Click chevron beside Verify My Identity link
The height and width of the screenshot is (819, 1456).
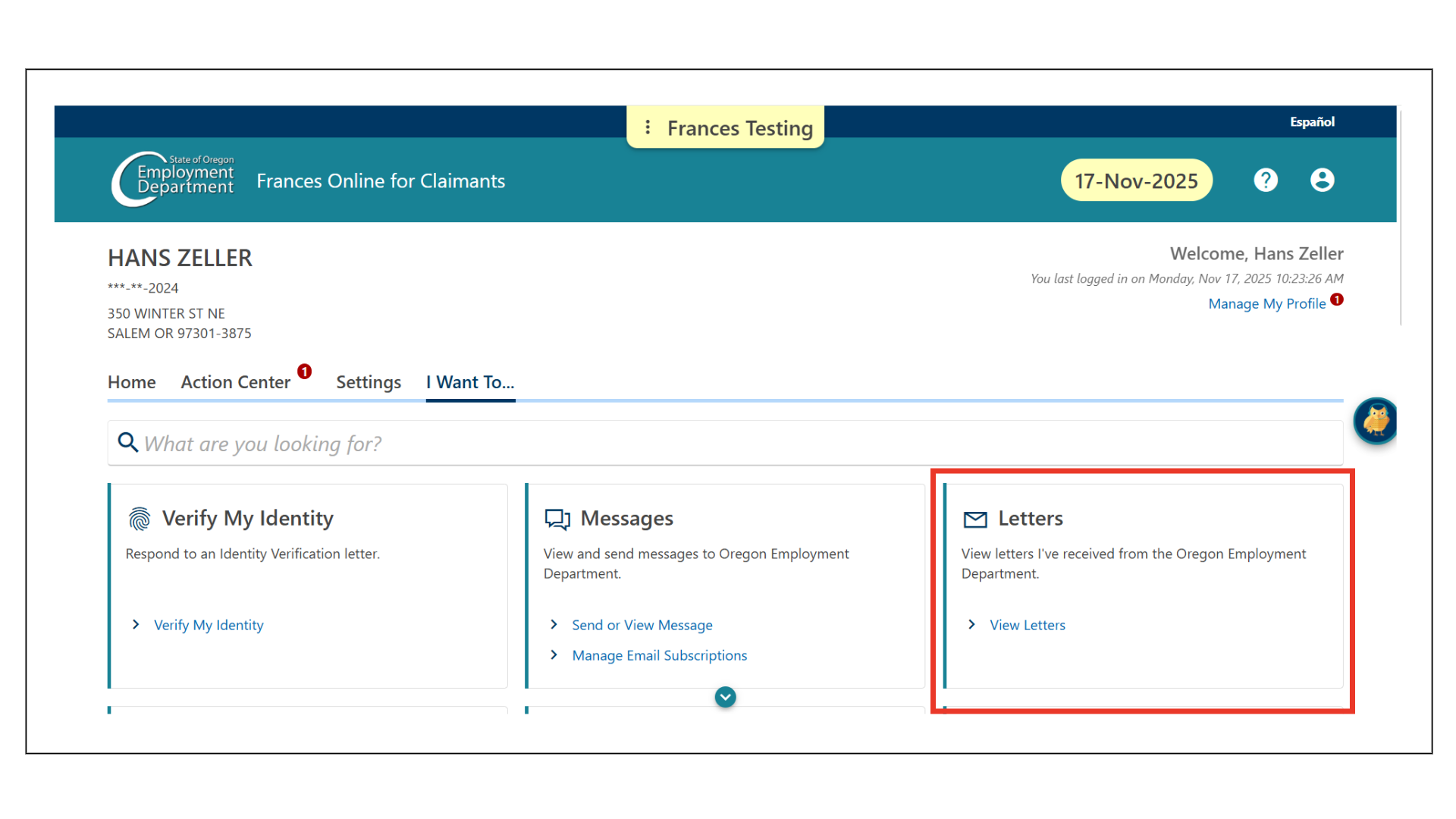[136, 625]
